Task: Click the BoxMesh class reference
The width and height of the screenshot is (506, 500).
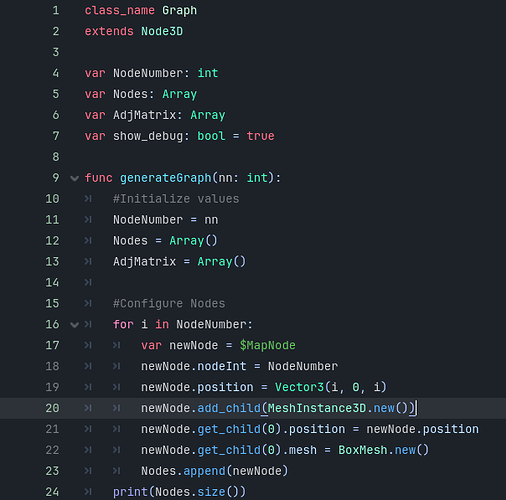Action: (362, 450)
